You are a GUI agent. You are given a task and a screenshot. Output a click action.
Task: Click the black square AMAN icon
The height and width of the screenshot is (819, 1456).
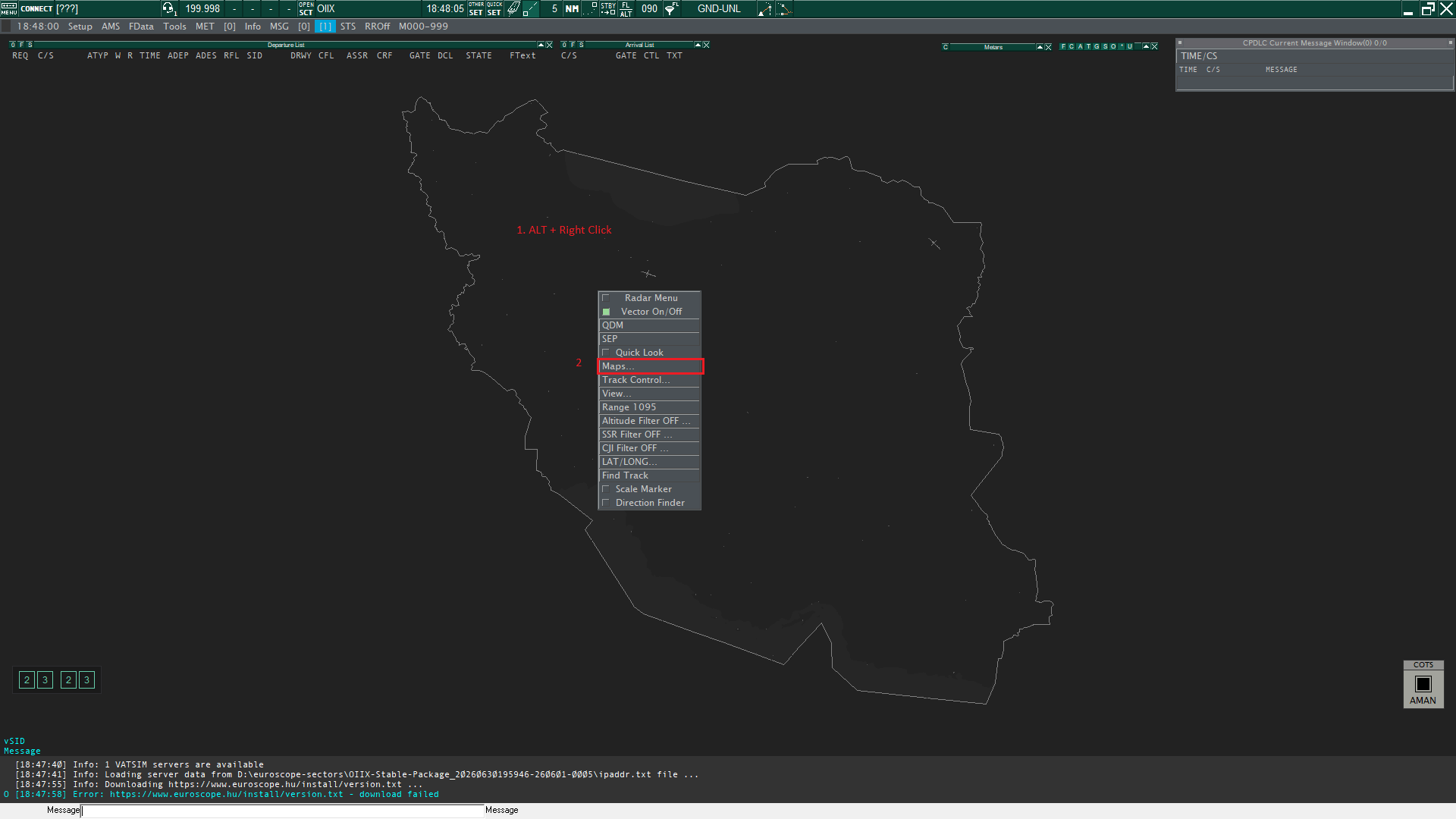tap(1423, 683)
